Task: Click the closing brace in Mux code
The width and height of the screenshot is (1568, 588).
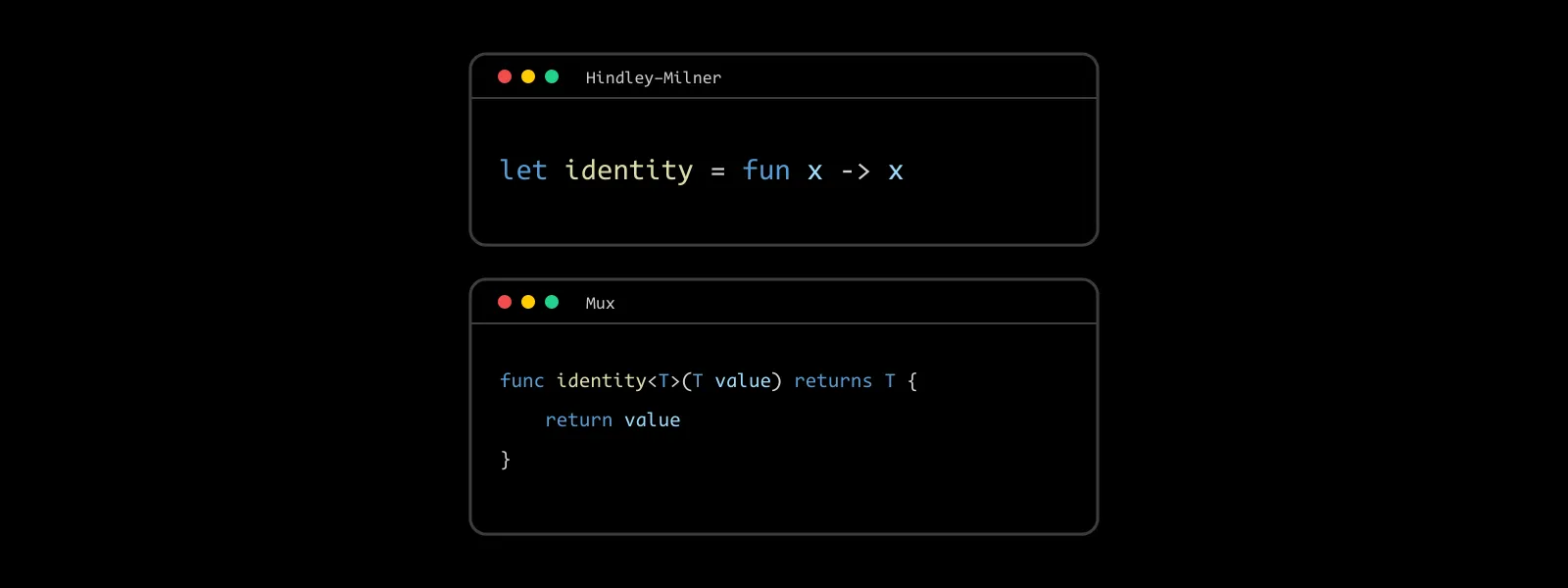Action: coord(506,460)
